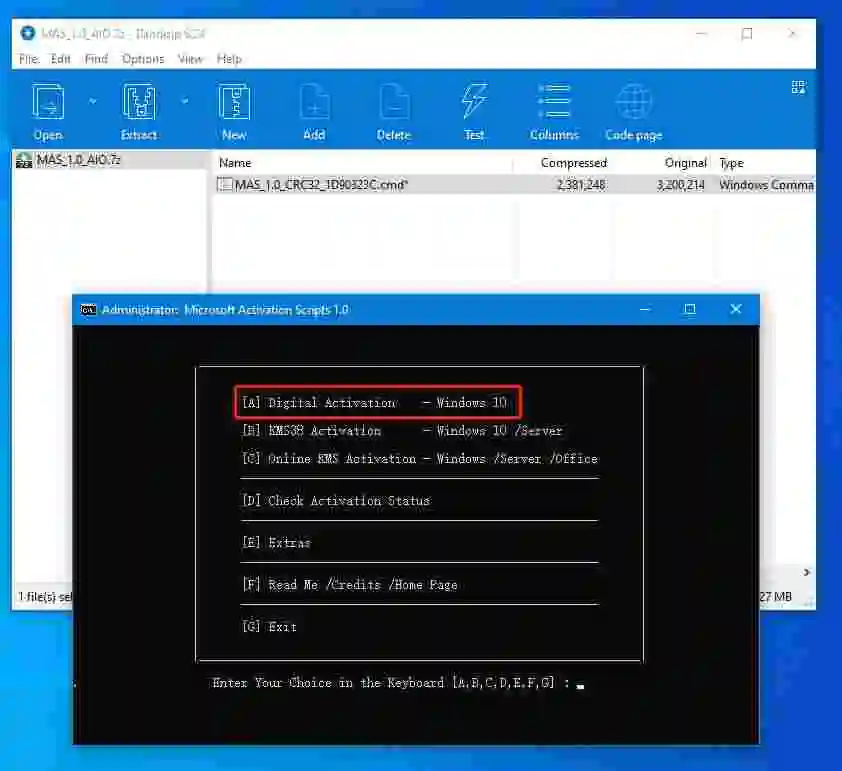Click the Code page globe icon
The width and height of the screenshot is (842, 771).
[634, 101]
